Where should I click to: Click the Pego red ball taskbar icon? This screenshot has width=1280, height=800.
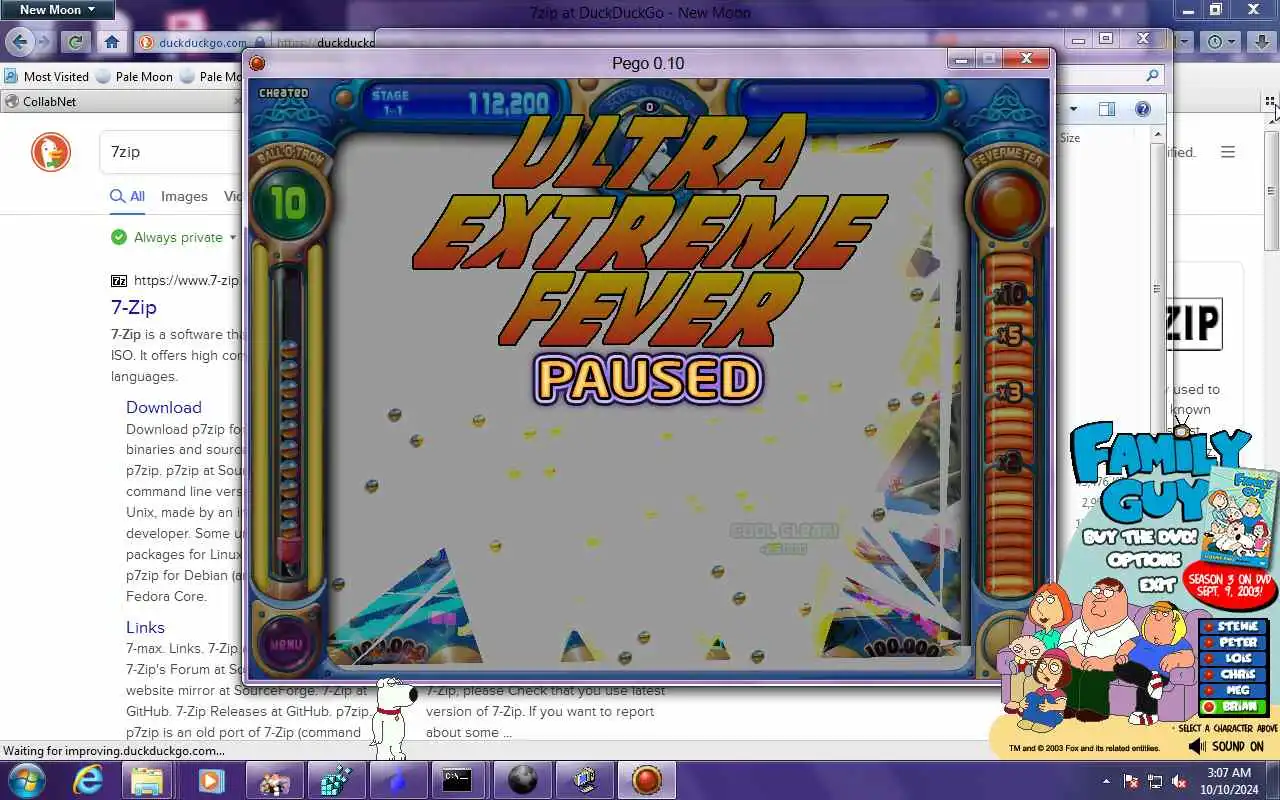coord(647,780)
